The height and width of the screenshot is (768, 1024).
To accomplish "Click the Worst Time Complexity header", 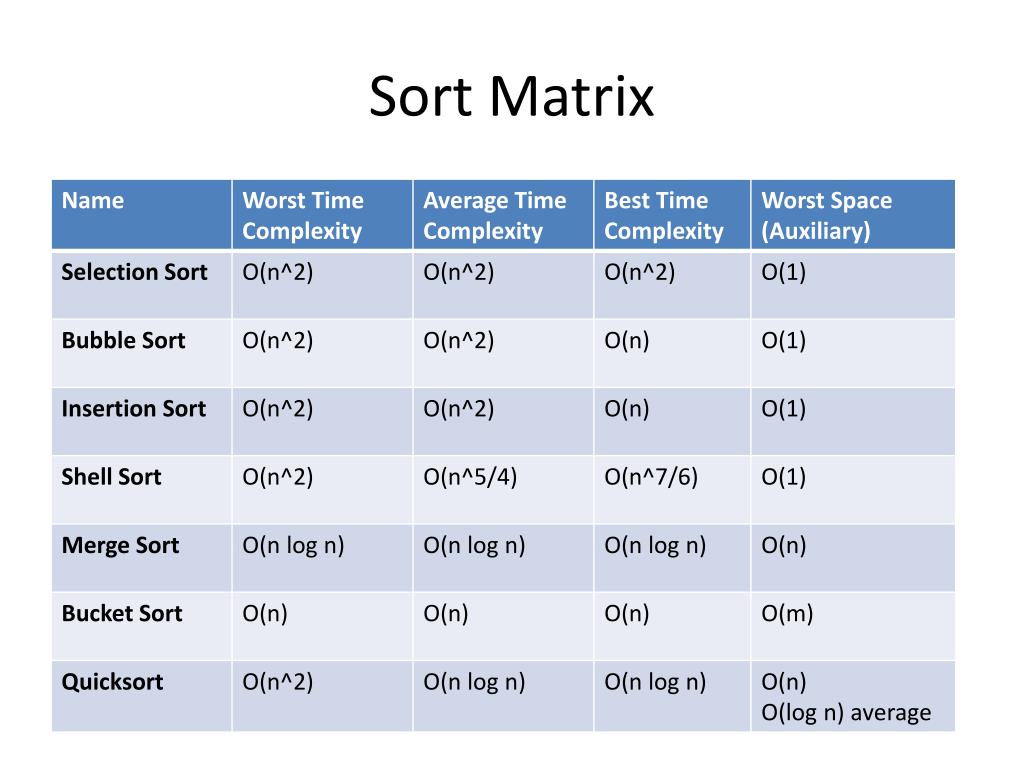I will (303, 216).
